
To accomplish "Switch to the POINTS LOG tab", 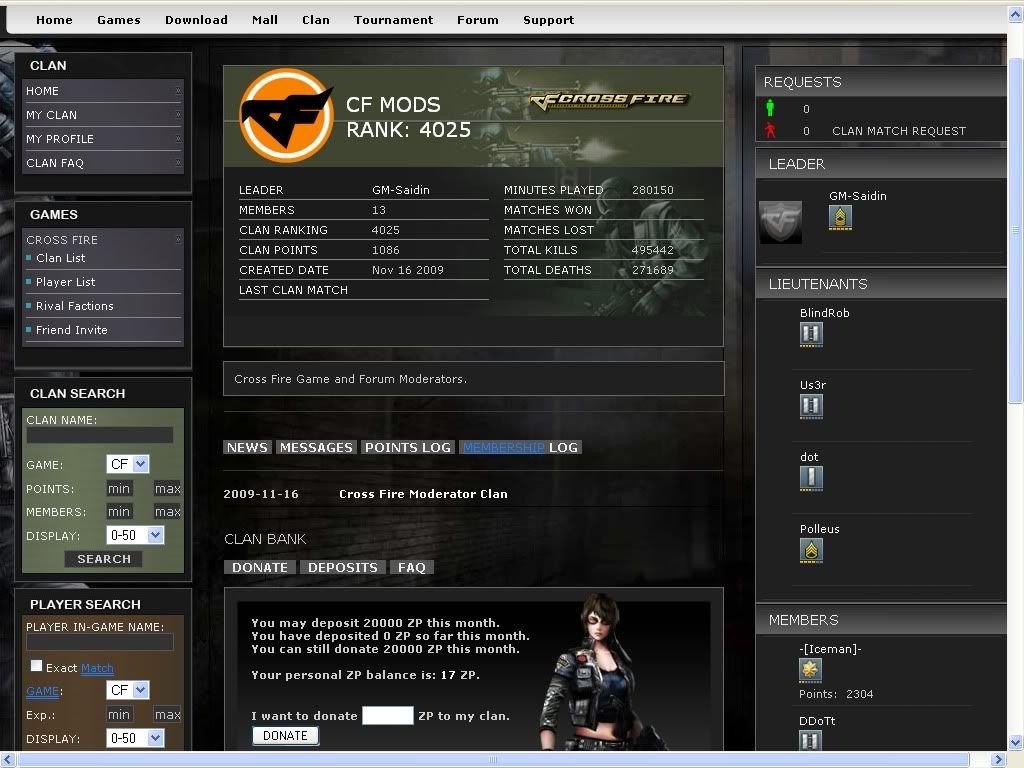I will click(x=407, y=447).
